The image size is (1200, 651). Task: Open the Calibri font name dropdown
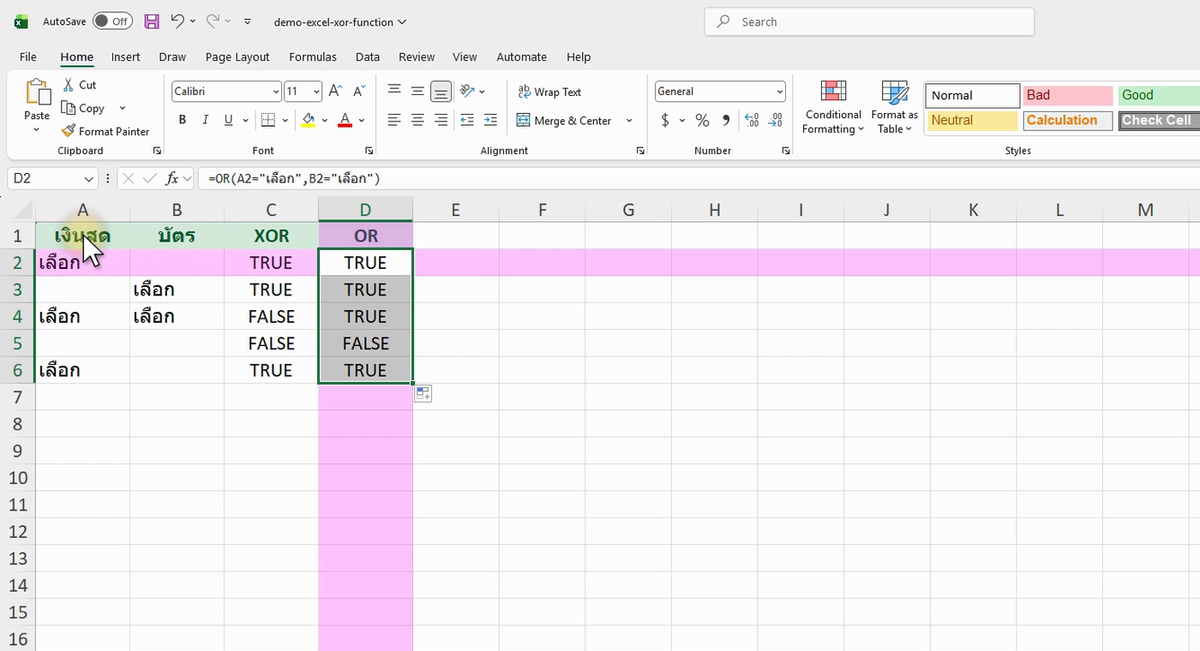(276, 91)
